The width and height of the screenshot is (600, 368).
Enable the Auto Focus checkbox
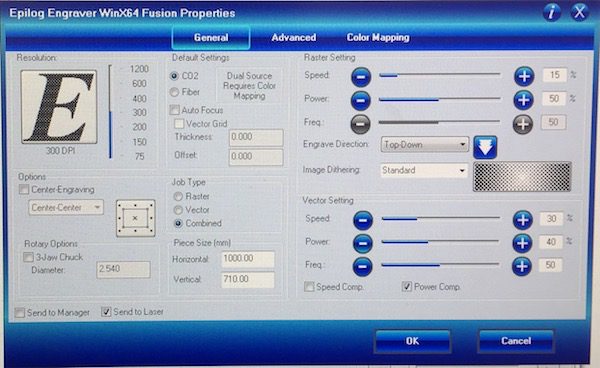174,110
